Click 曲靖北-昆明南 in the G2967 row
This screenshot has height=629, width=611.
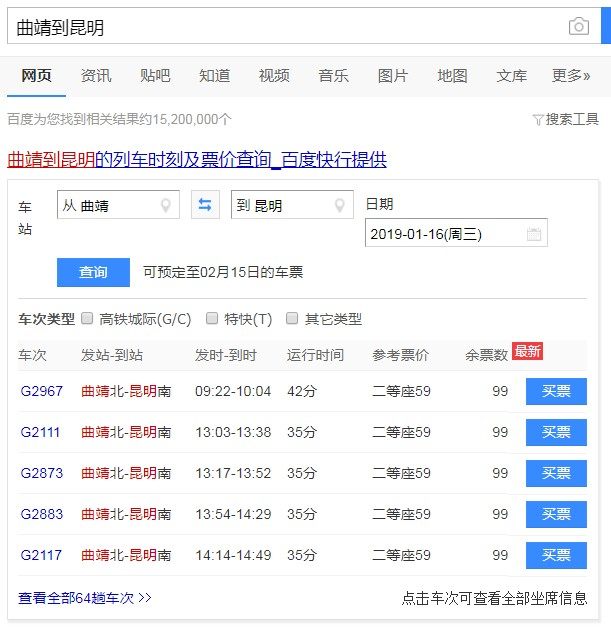[126, 391]
